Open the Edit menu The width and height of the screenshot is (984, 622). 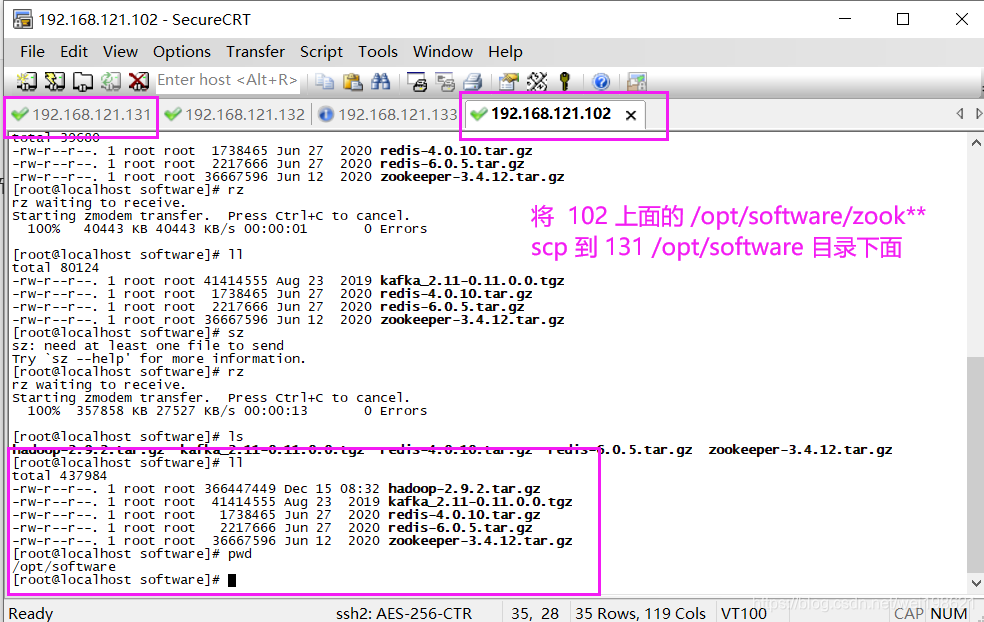74,51
